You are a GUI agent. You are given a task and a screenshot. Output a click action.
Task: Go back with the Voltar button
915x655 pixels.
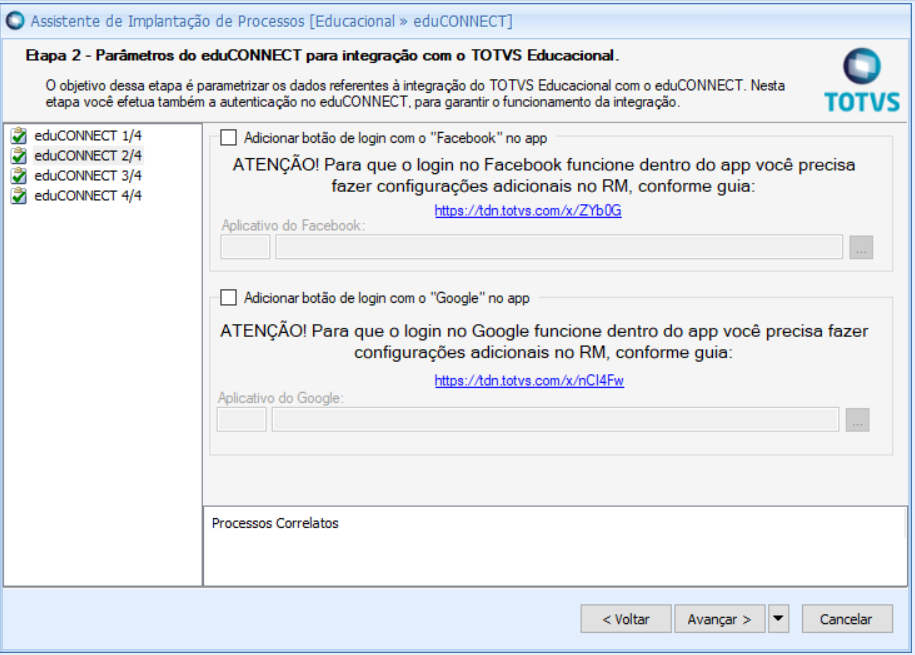(x=626, y=619)
